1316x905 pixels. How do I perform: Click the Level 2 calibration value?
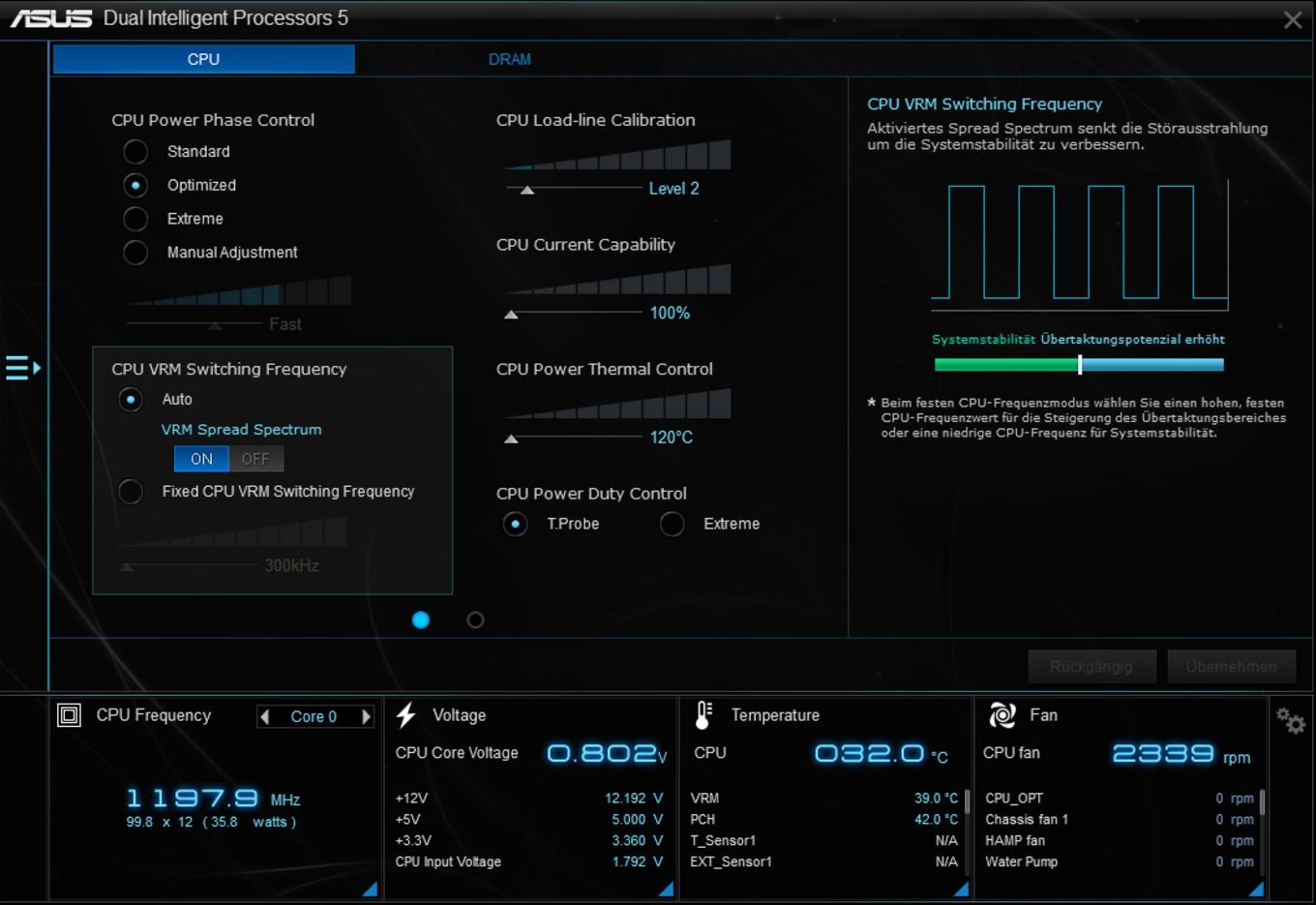tap(673, 189)
